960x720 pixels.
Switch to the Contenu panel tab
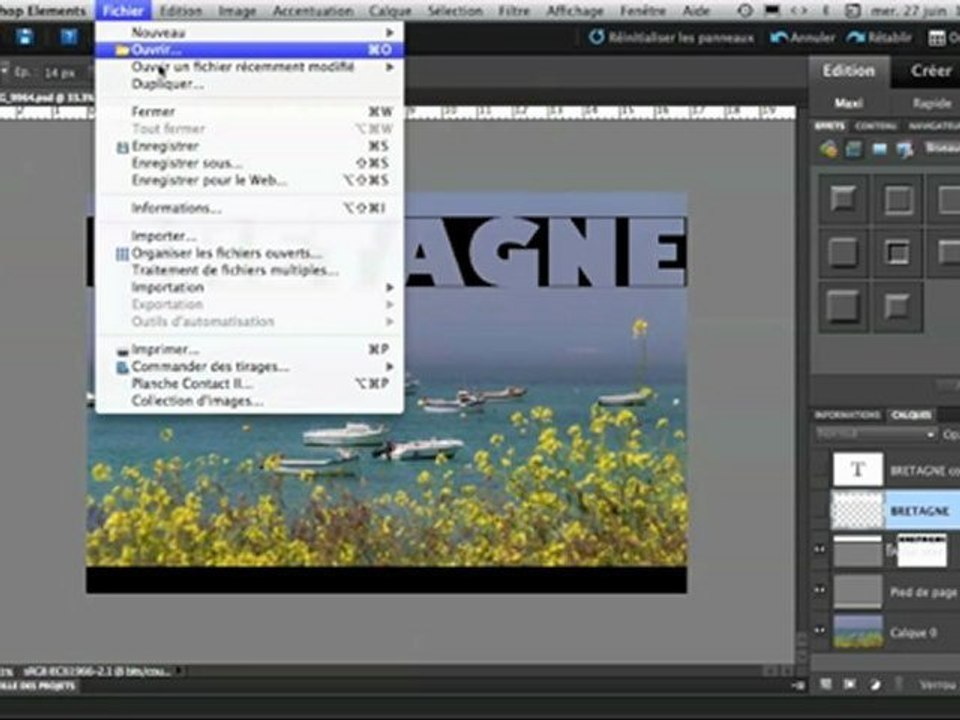point(876,126)
